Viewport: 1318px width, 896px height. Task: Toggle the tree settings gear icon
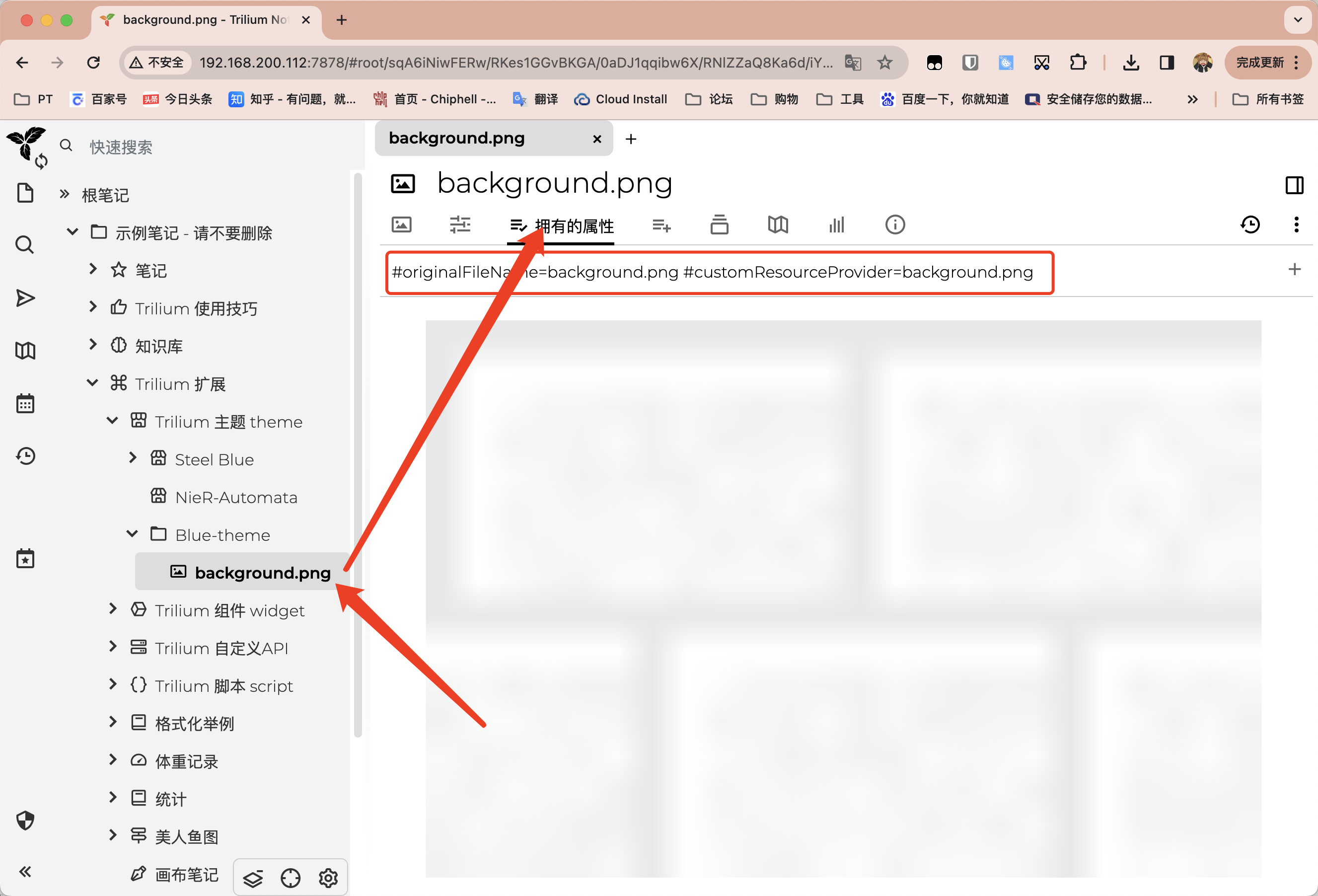[328, 878]
